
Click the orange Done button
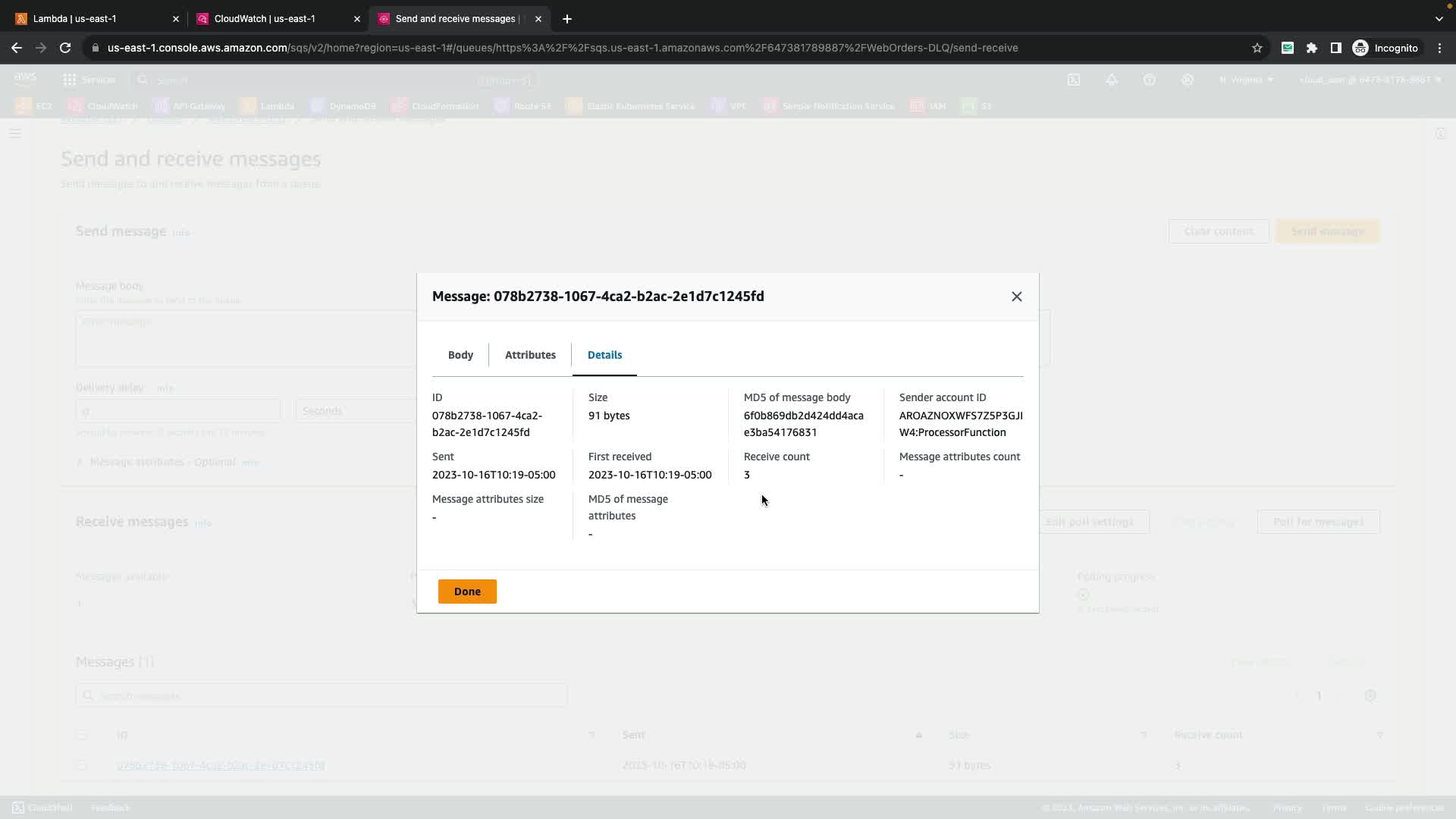[x=467, y=591]
